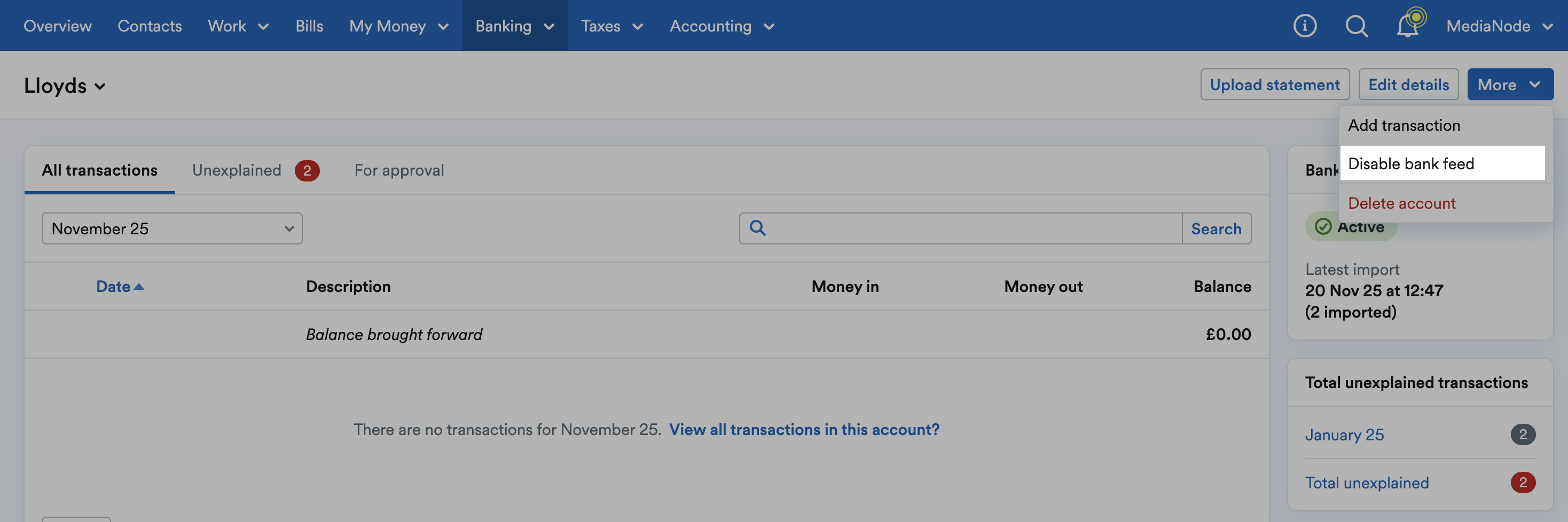The height and width of the screenshot is (522, 1568).
Task: Click January 25 count badge
Action: click(x=1523, y=434)
